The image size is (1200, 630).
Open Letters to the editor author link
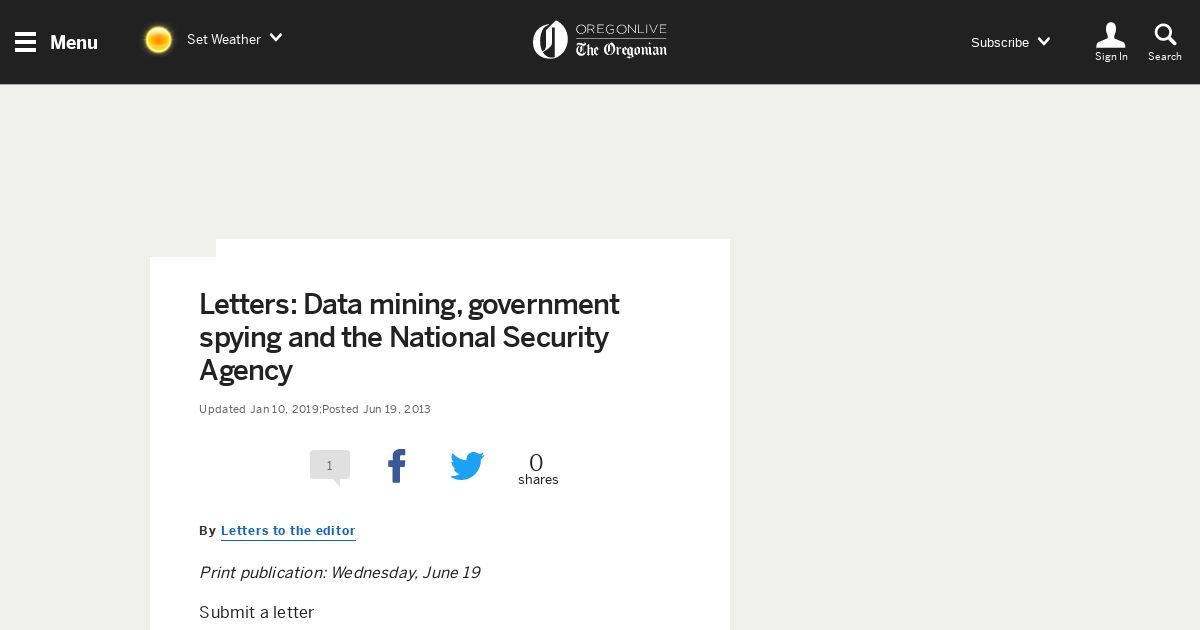click(288, 531)
